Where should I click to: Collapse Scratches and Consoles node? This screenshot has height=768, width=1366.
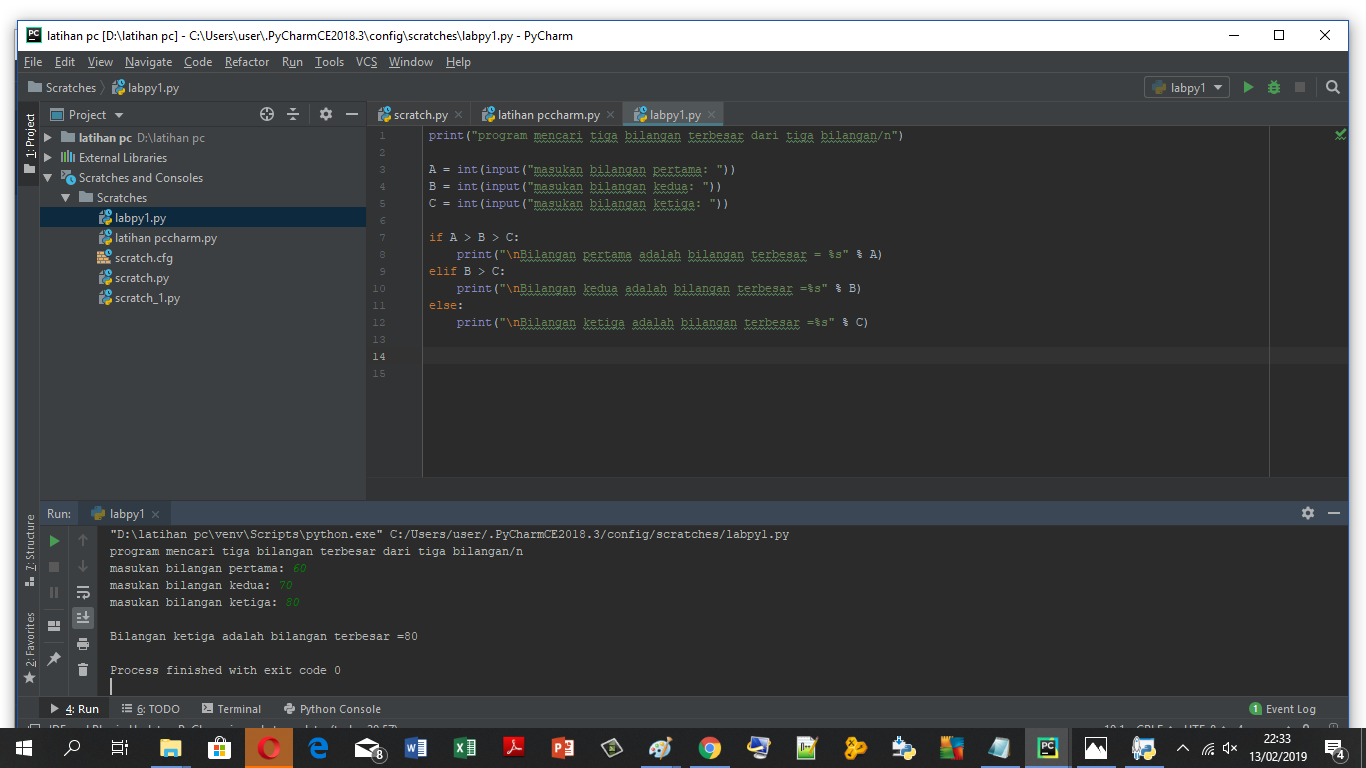[x=47, y=178]
